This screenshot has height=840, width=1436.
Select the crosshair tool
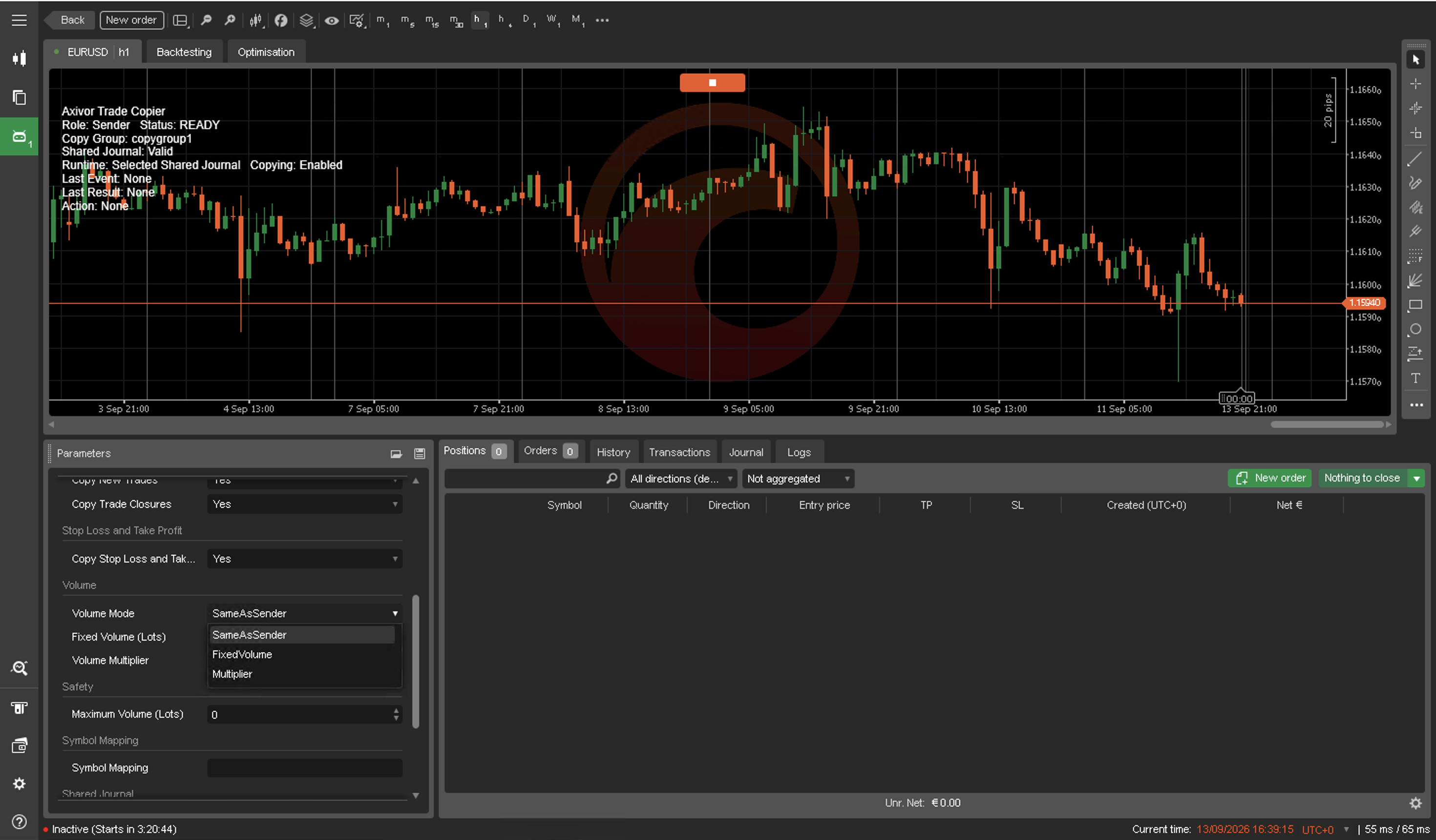(x=1415, y=84)
